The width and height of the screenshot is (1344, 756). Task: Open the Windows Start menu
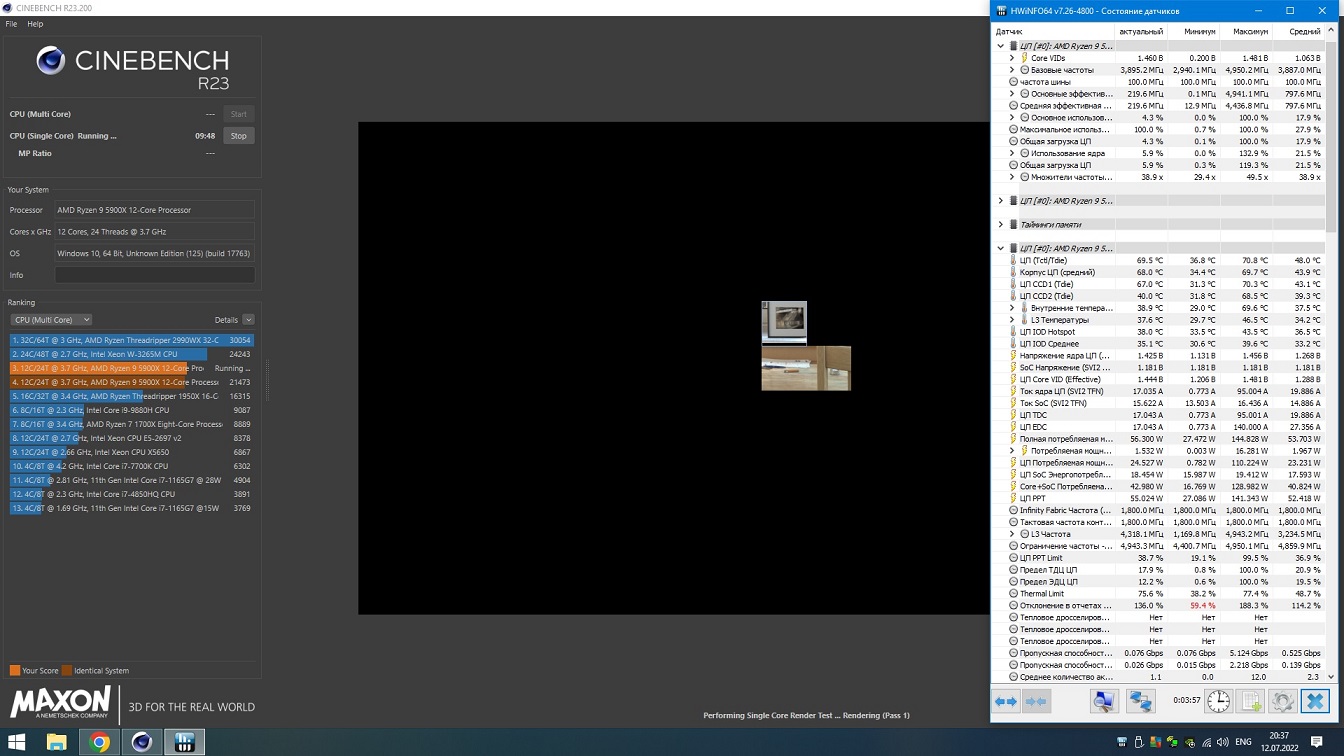[x=17, y=742]
